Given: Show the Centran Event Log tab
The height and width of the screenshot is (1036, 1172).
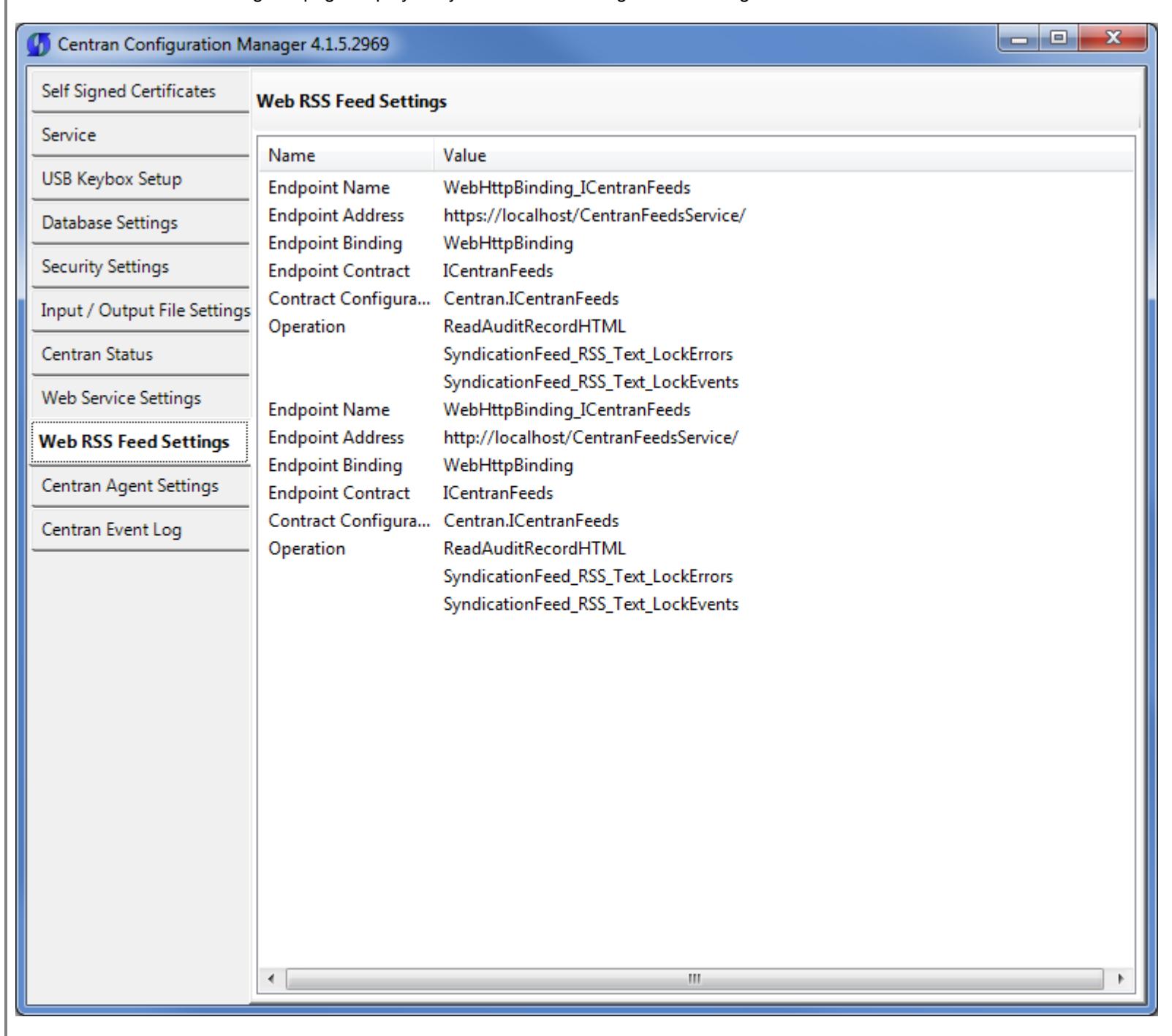Looking at the screenshot, I should click(x=140, y=530).
